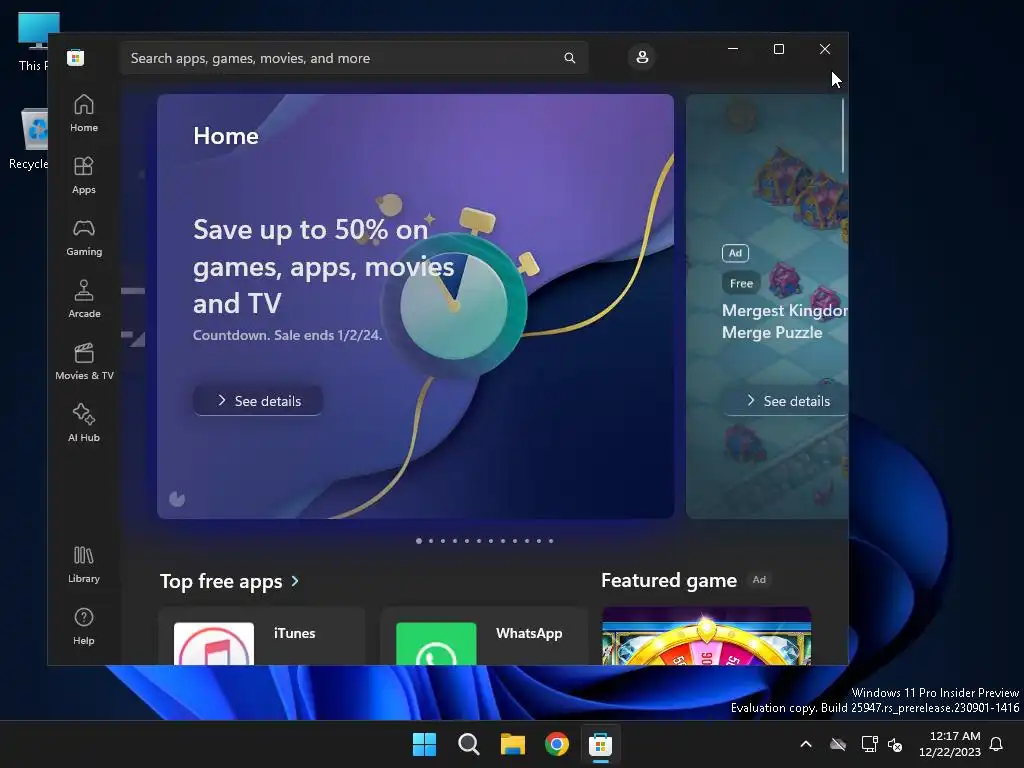This screenshot has width=1024, height=768.
Task: Select the This PC desktop icon
Action: [x=33, y=40]
